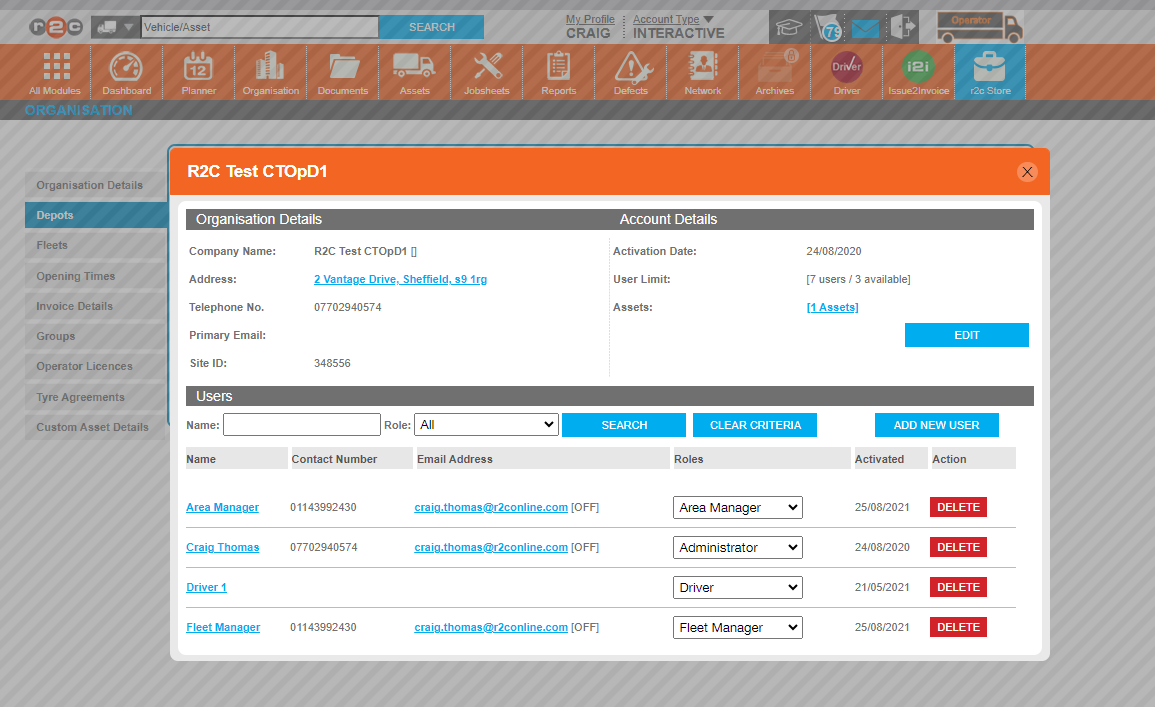Image resolution: width=1155 pixels, height=707 pixels.
Task: Click the graduation cap training icon
Action: pos(789,28)
